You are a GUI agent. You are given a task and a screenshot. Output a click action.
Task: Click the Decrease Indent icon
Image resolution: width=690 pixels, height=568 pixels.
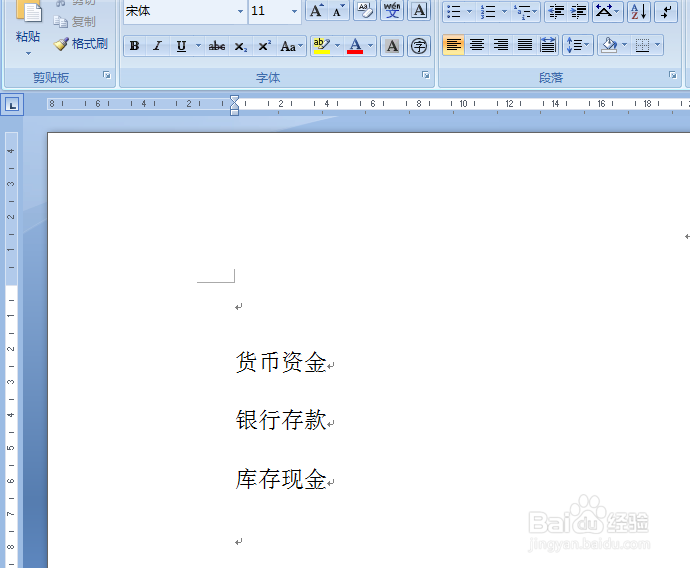click(x=556, y=11)
